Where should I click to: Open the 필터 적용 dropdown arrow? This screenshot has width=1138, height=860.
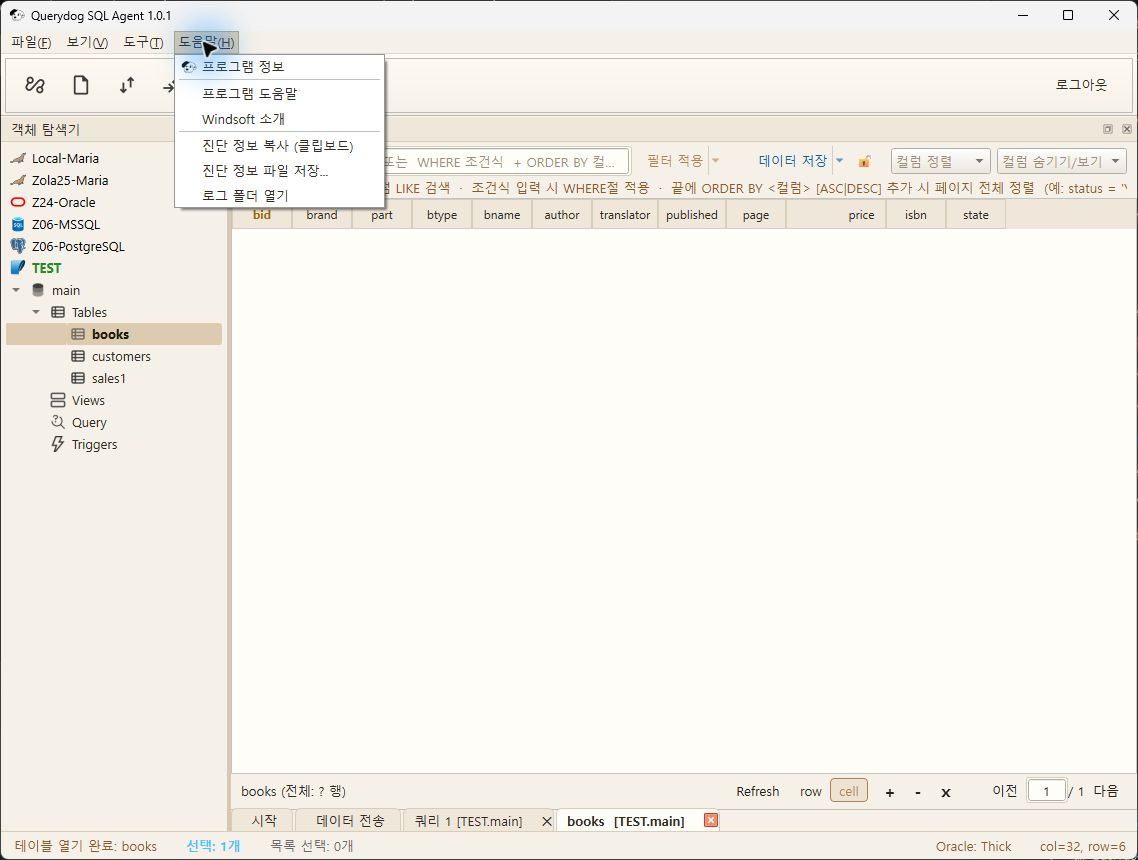pos(715,160)
